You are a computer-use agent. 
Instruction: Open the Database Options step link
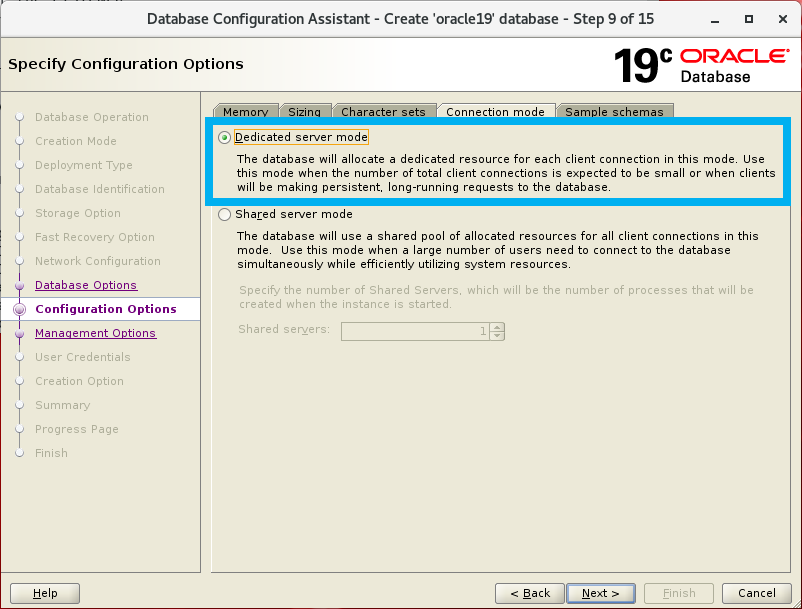click(x=86, y=285)
